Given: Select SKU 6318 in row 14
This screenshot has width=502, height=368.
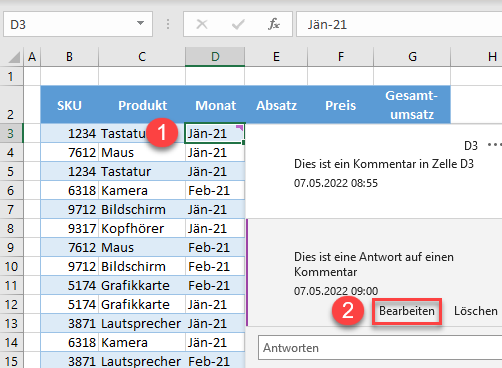Looking at the screenshot, I should [69, 342].
